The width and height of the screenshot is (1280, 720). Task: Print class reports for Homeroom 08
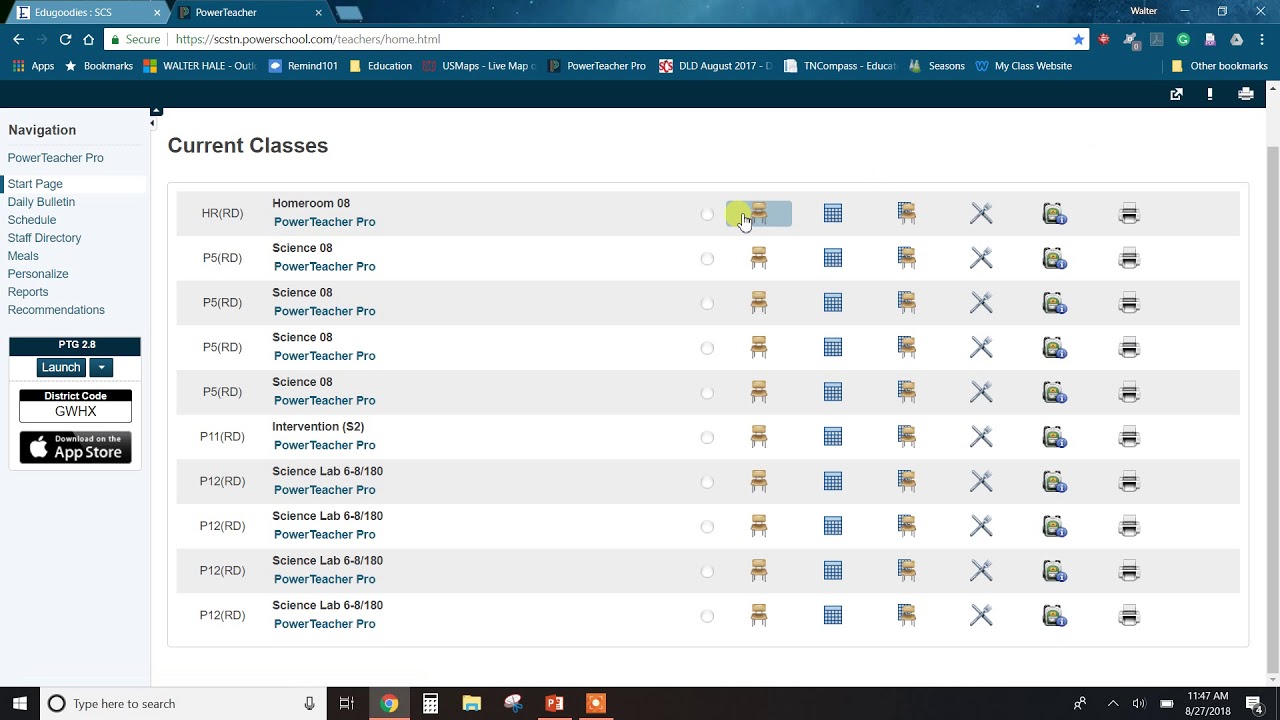pos(1129,213)
